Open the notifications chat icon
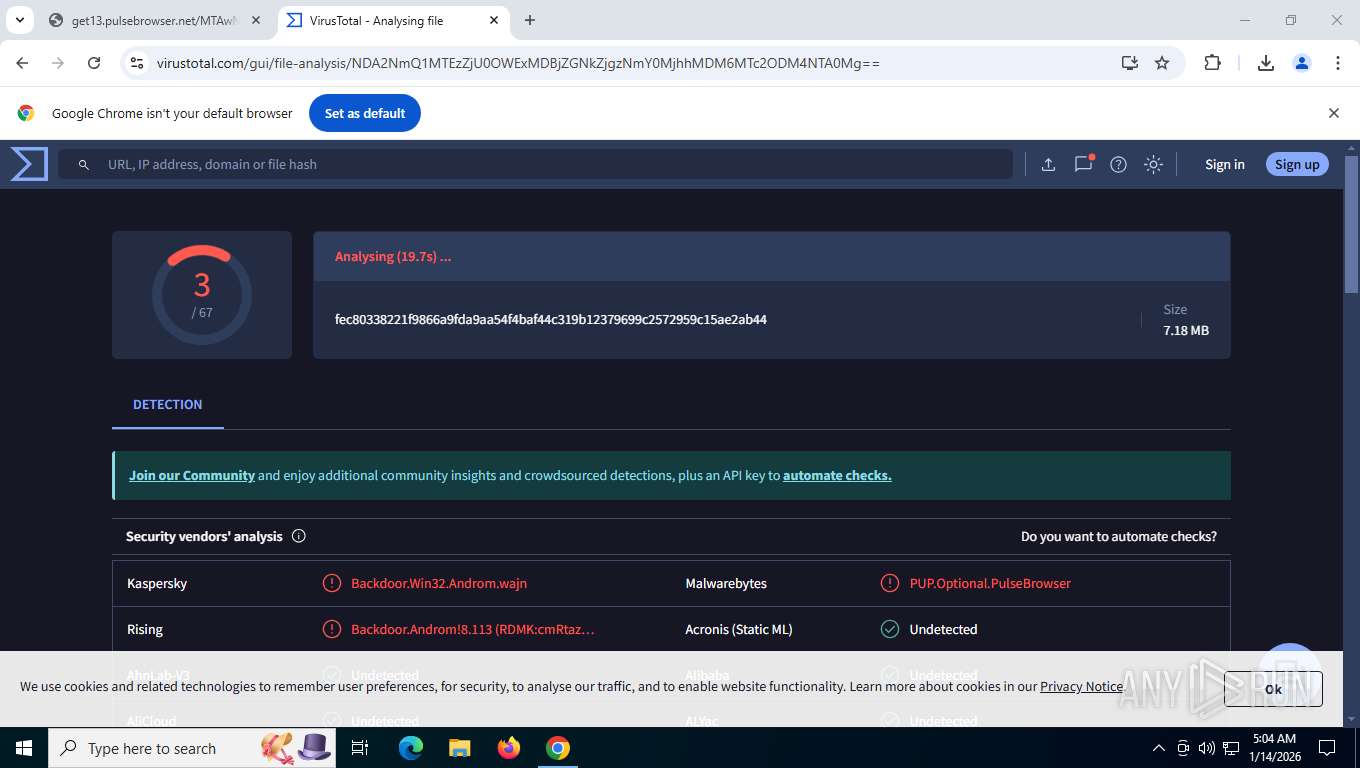1360x768 pixels. coord(1083,164)
